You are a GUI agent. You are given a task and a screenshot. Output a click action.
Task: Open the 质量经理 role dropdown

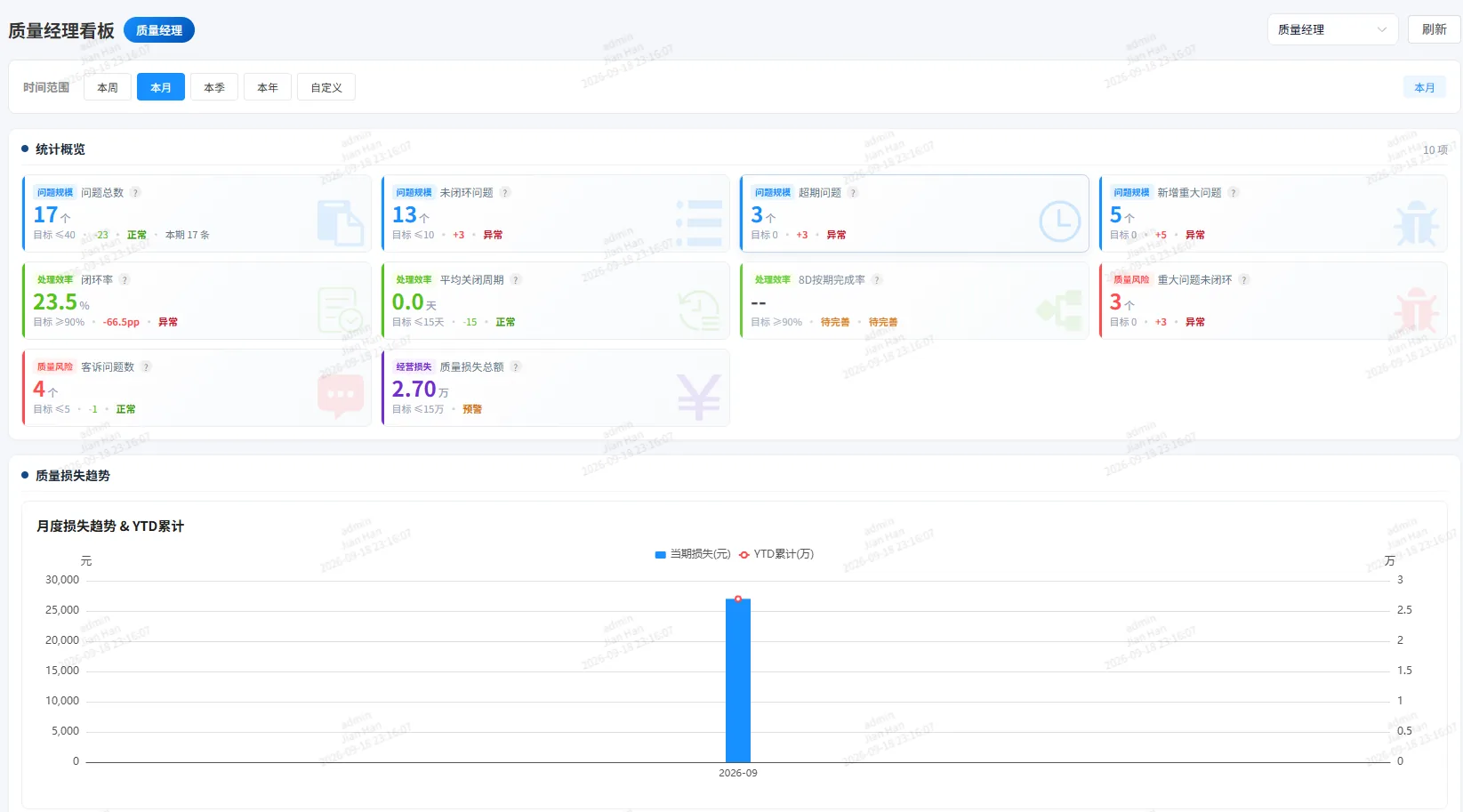click(1332, 29)
